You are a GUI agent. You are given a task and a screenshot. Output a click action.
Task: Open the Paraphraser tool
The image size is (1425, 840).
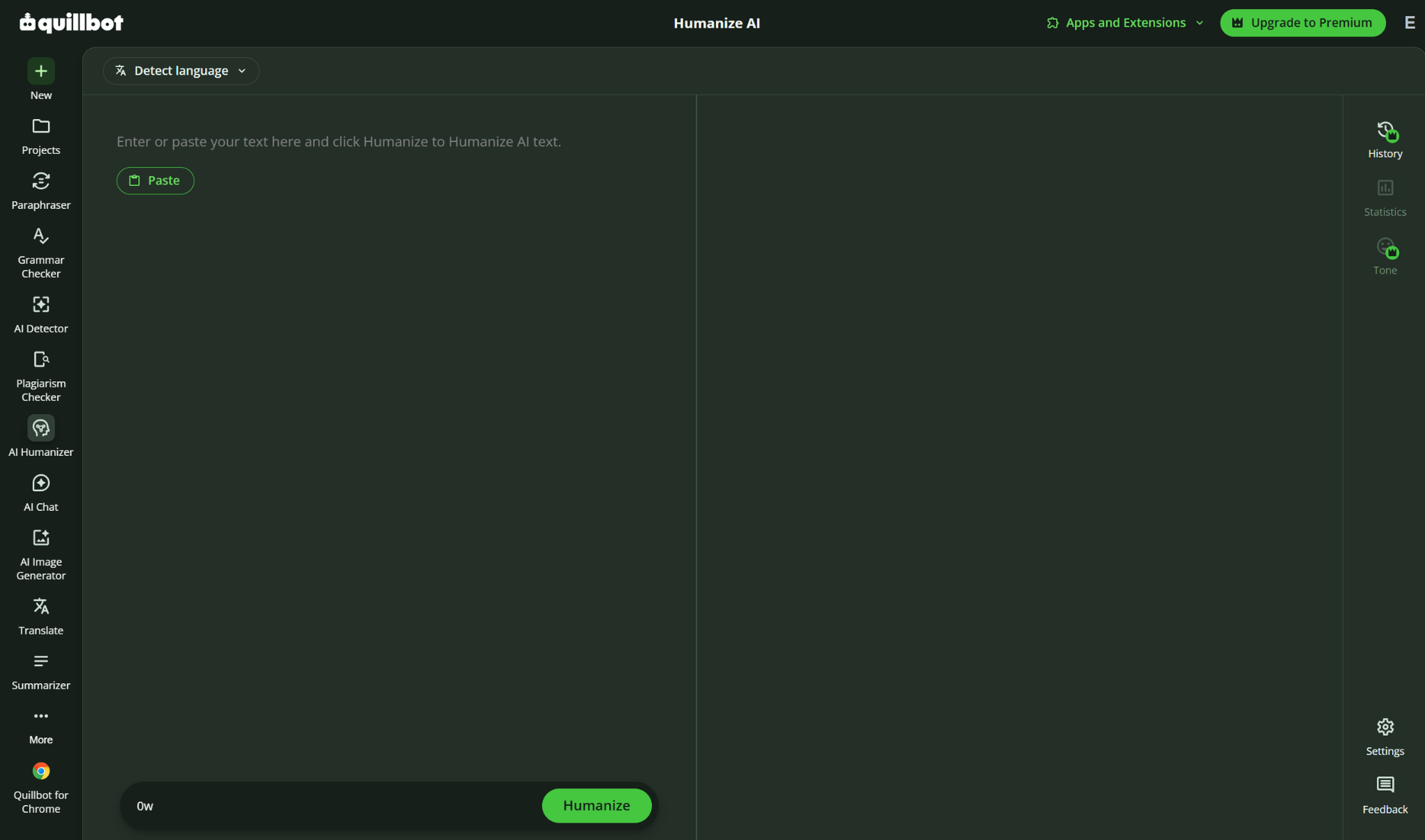[x=41, y=190]
